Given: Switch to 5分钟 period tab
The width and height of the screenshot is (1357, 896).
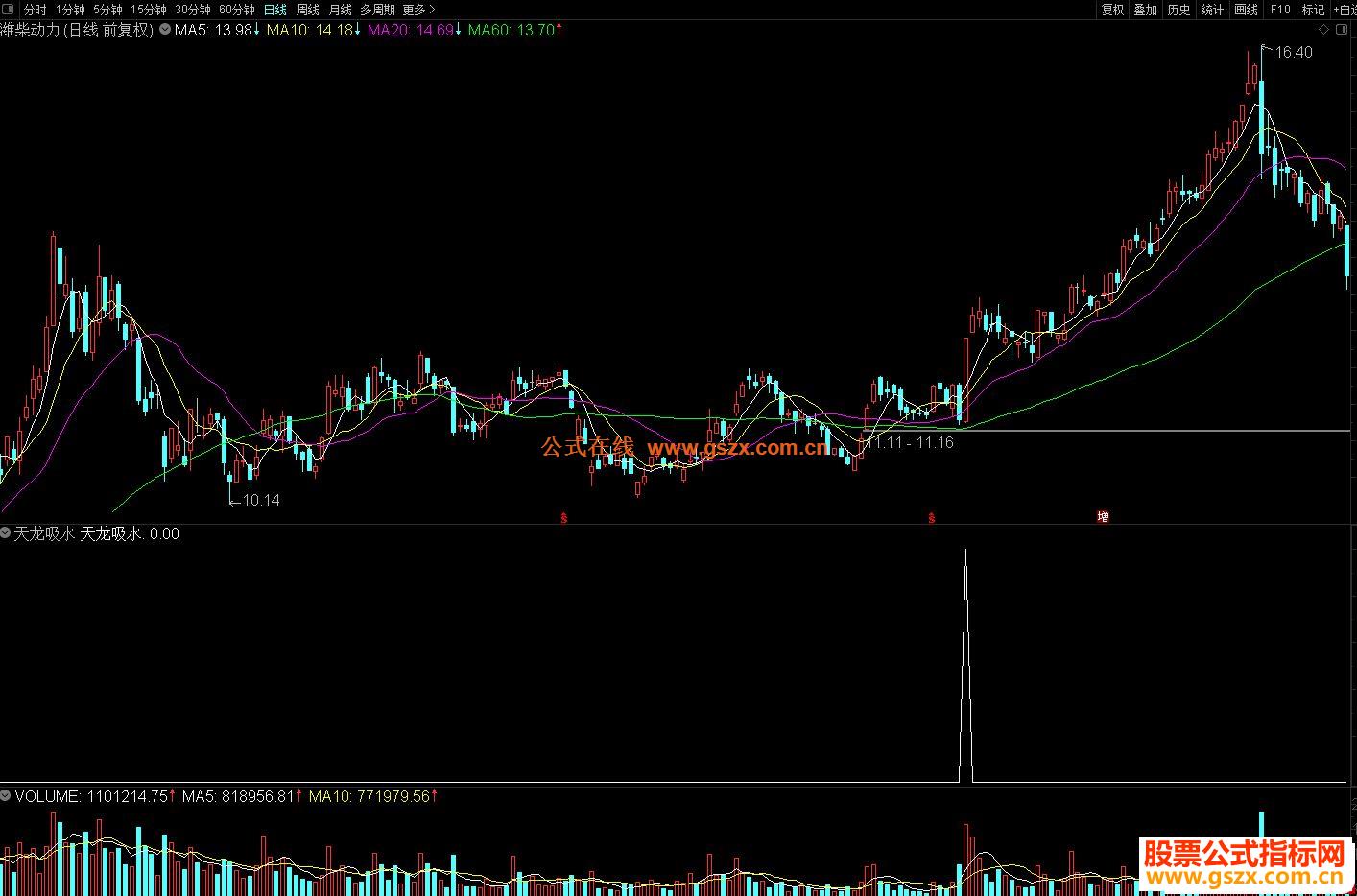Looking at the screenshot, I should [107, 10].
